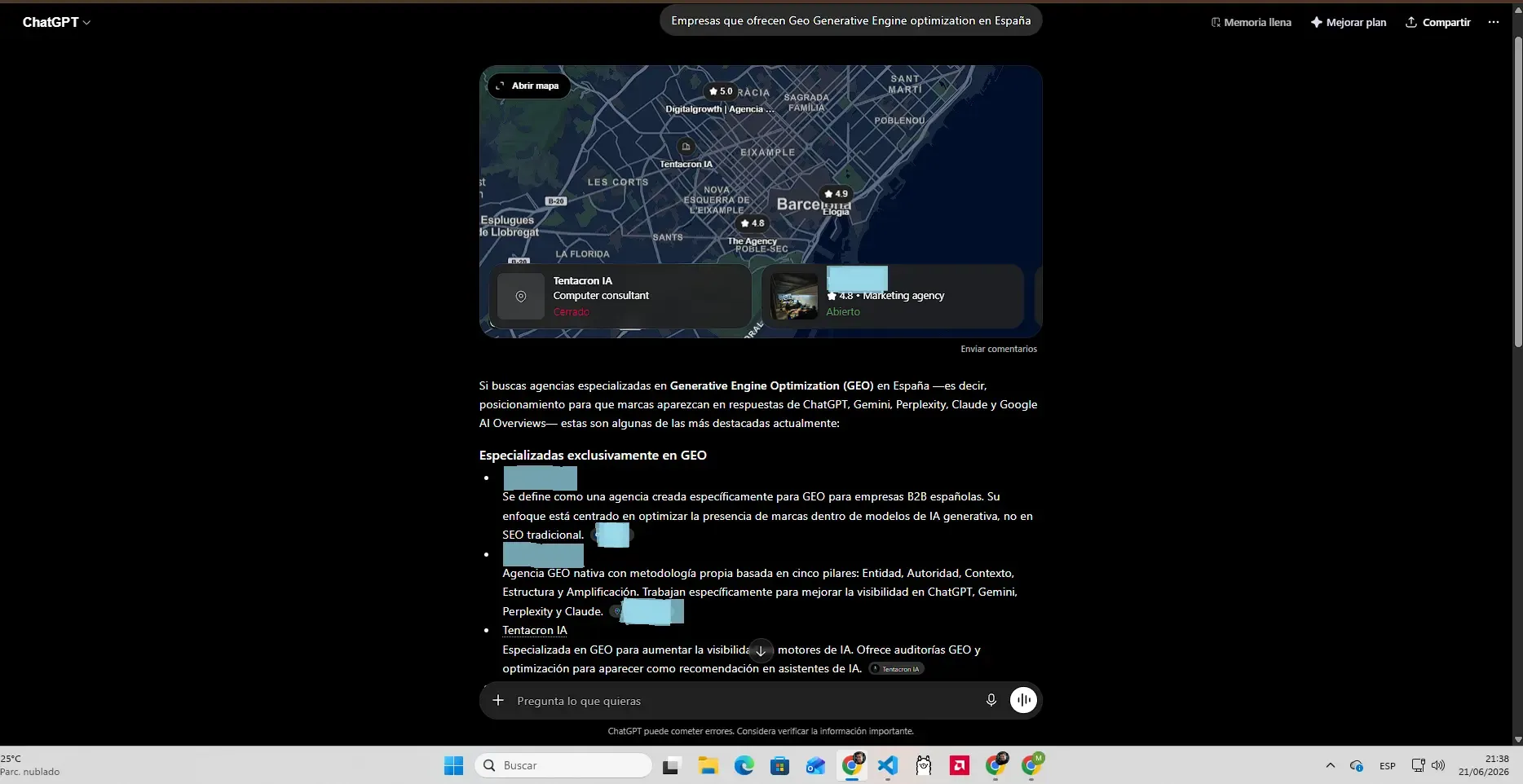The width and height of the screenshot is (1523, 784).
Task: Open the ChatGPT model selector dropdown
Action: [x=56, y=22]
